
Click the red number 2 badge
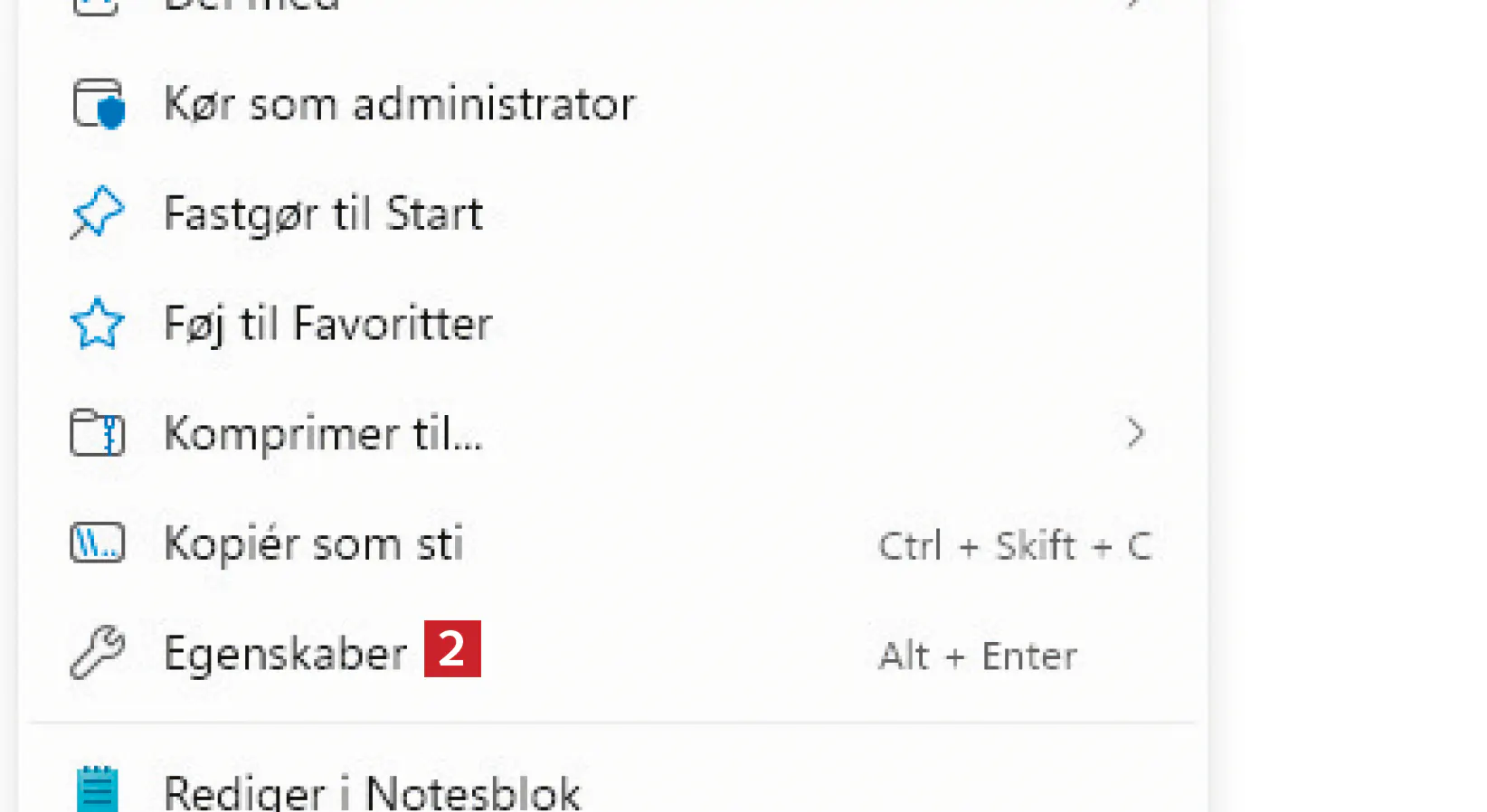coord(452,649)
